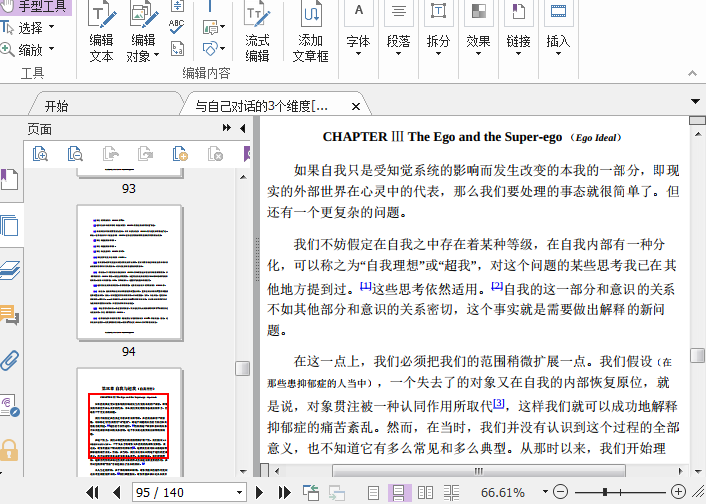Enlarge page thumbnails icon in Pages panel
The width and height of the screenshot is (706, 504).
click(40, 154)
